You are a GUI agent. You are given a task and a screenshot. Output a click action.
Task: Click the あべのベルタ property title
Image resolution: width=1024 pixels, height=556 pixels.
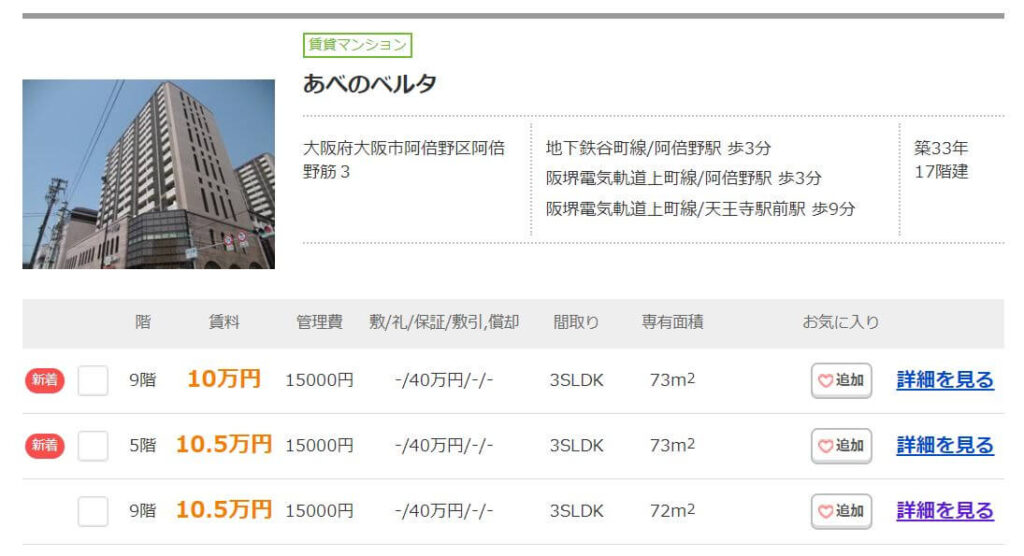tap(369, 84)
